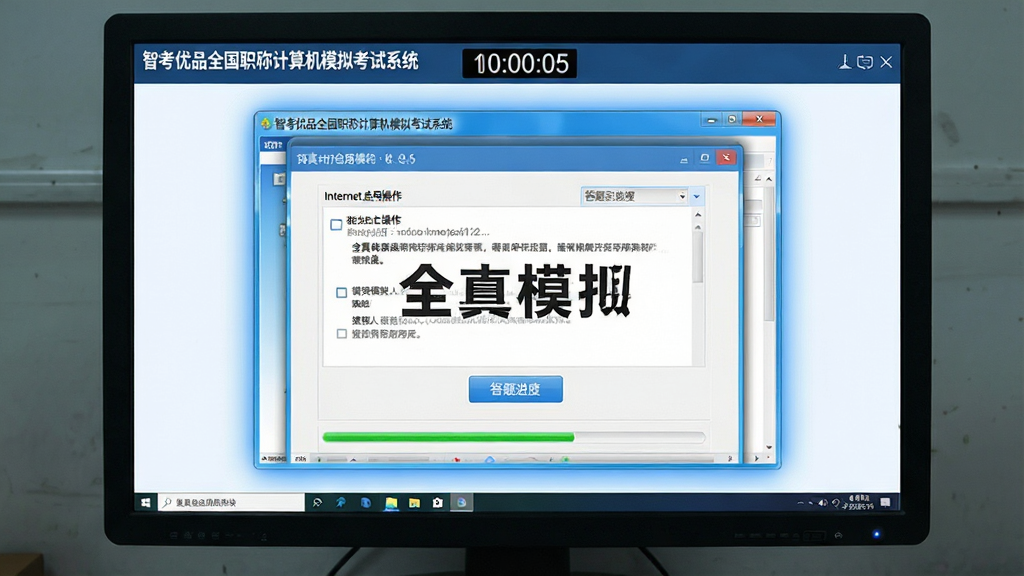The height and width of the screenshot is (576, 1024).
Task: Click the sidebar icon in the middle window
Action: pyautogui.click(x=280, y=179)
